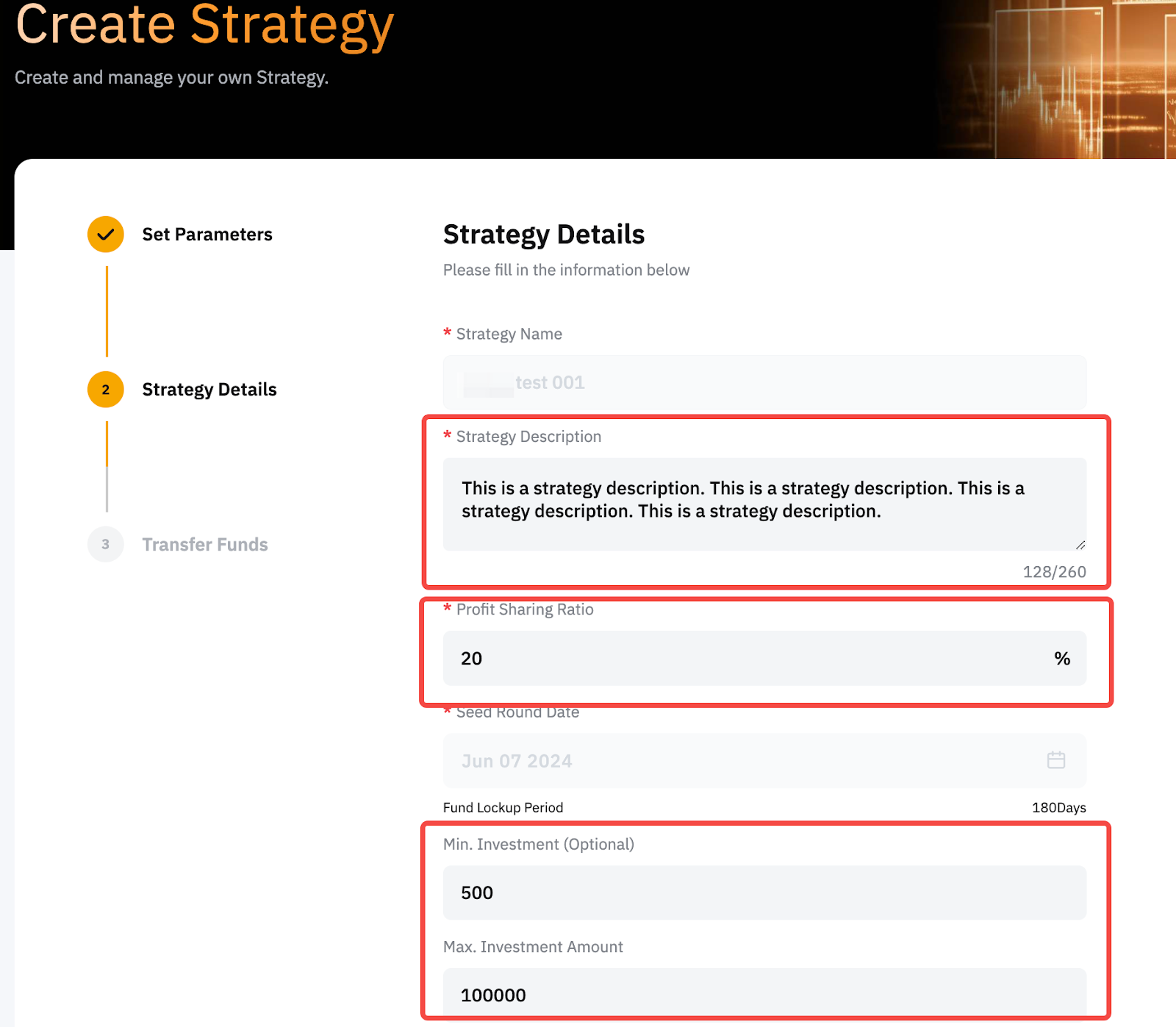Click the Strategy Name input field

(764, 382)
